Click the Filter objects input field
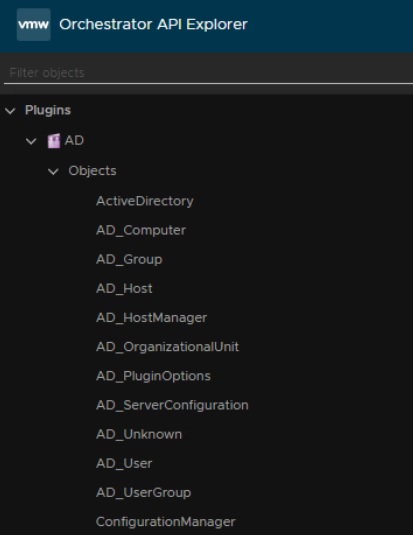 pos(208,73)
